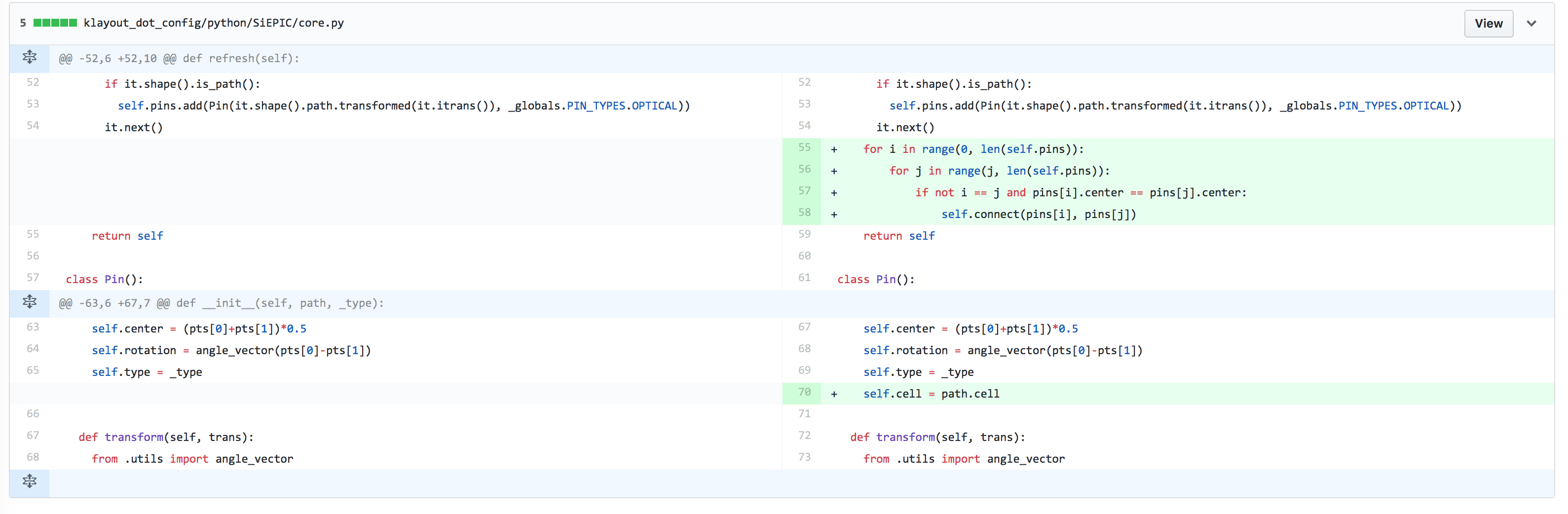Toggle selection of line 57 if-statement

coord(804,191)
